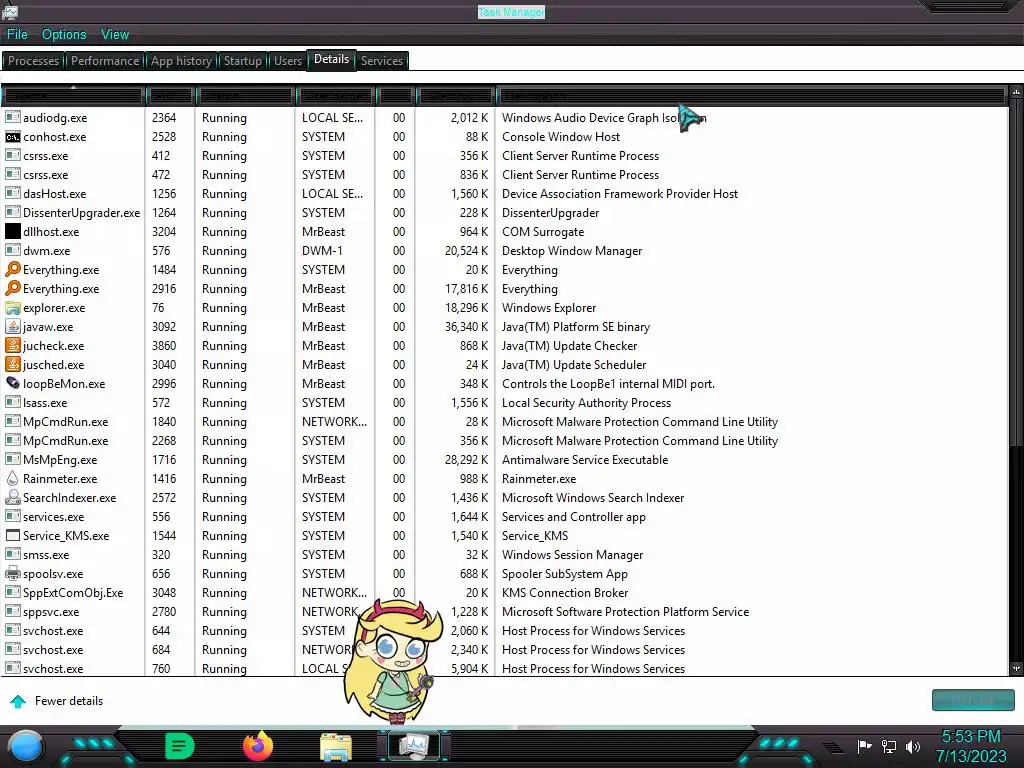Click the Everything.exe icon with PID 2916

[12, 288]
